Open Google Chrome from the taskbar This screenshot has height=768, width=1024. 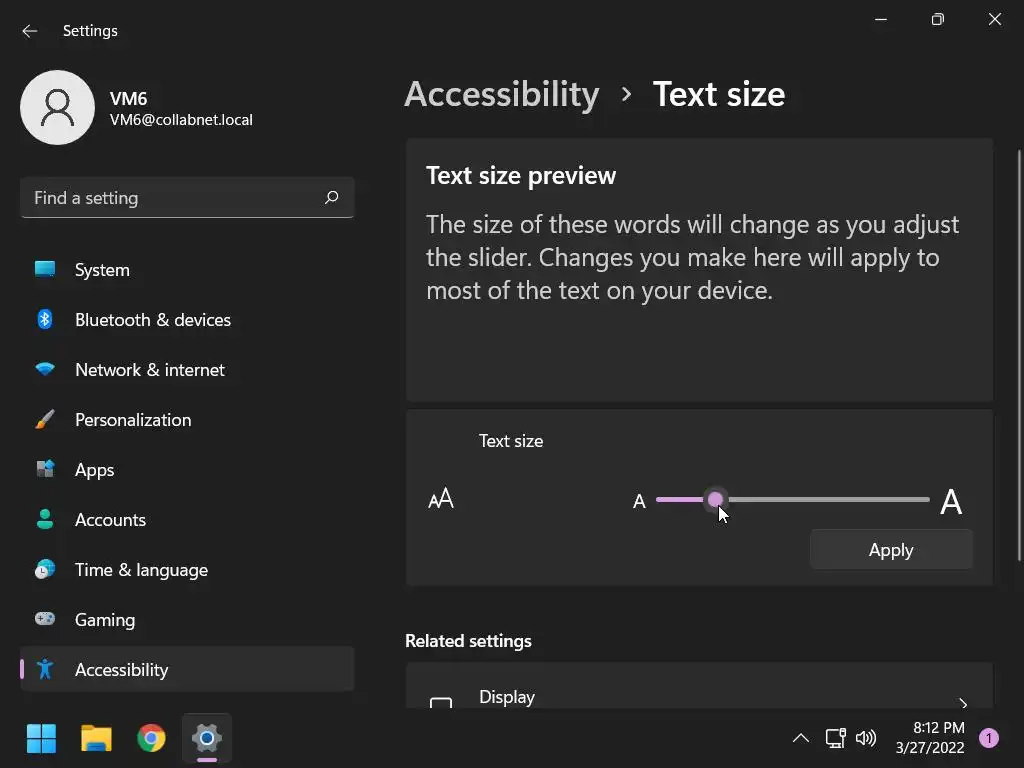coord(151,739)
